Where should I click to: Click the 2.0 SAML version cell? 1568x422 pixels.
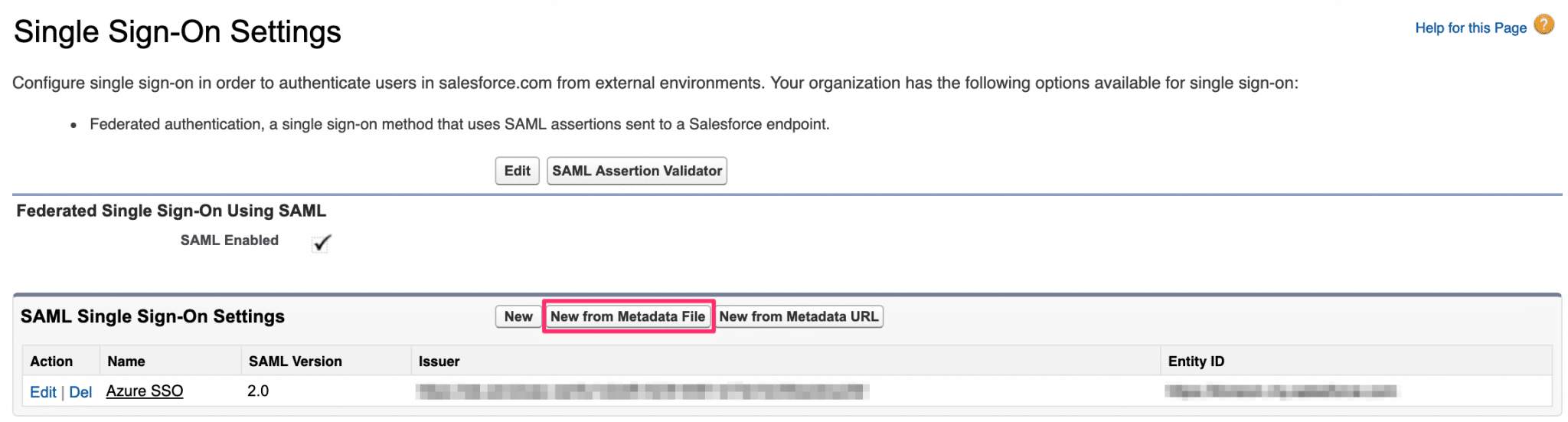[258, 391]
